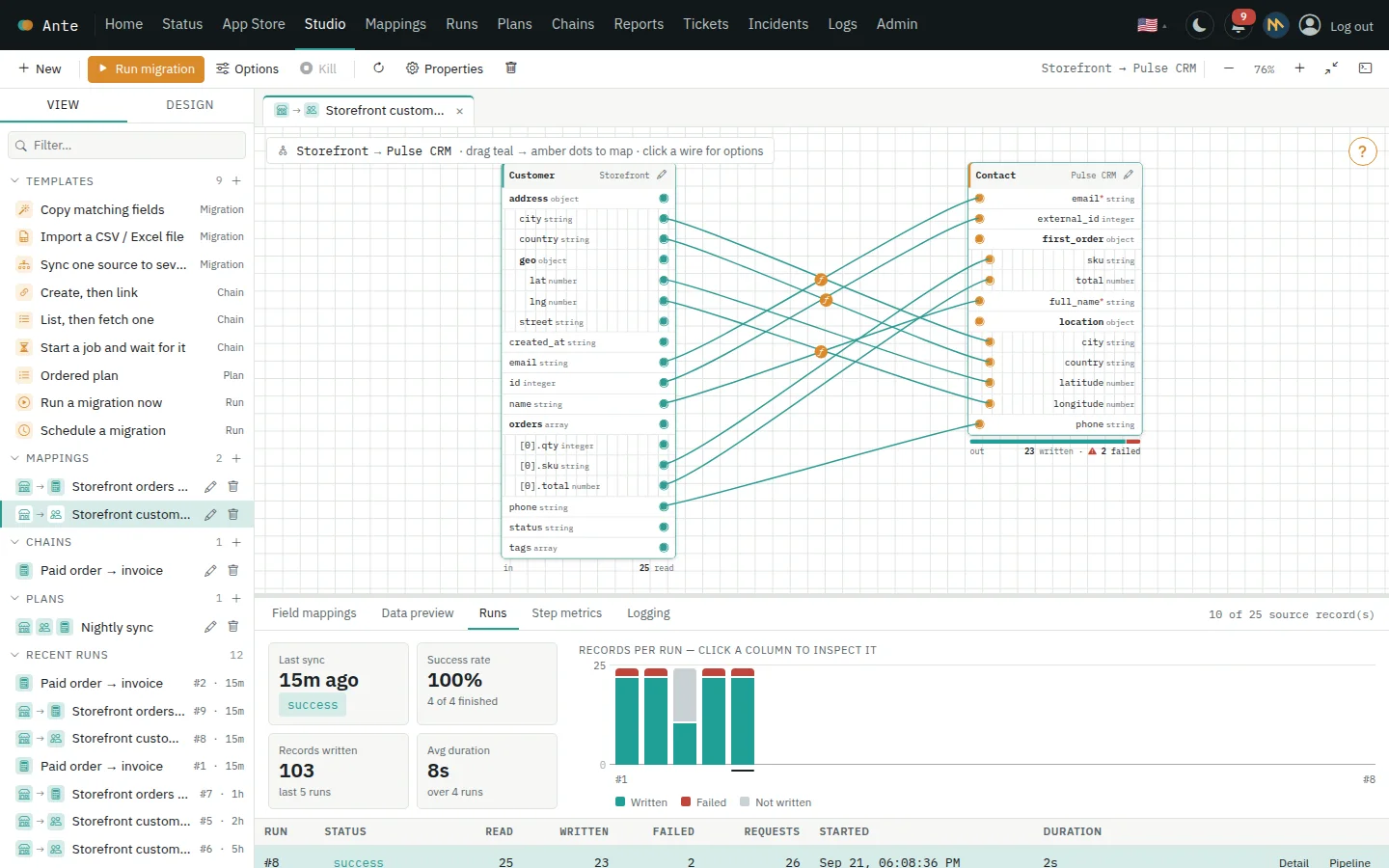
Task: Collapse the RECENT RUNS section
Action: pos(14,655)
